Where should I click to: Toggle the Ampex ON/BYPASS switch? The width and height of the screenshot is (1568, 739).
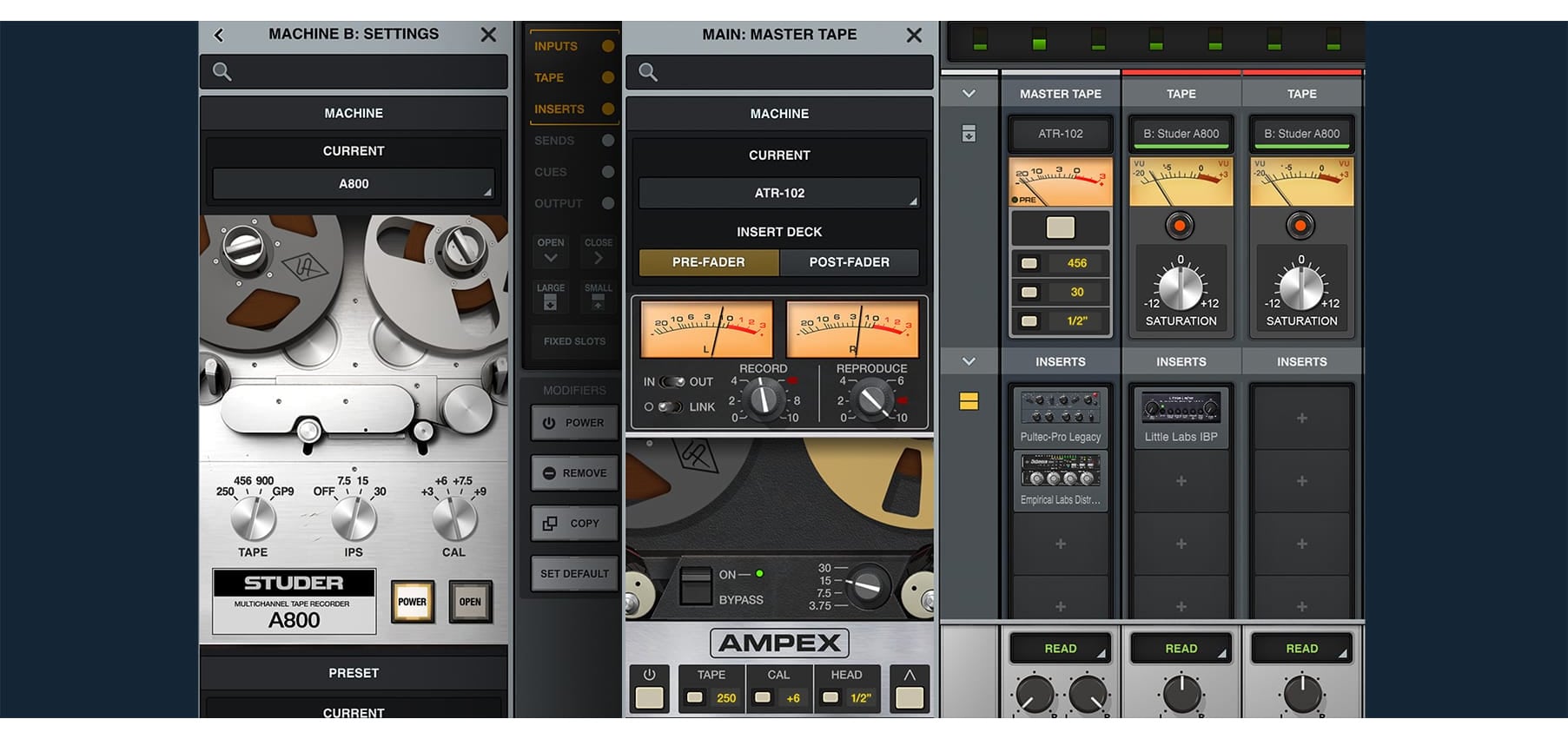click(x=696, y=586)
